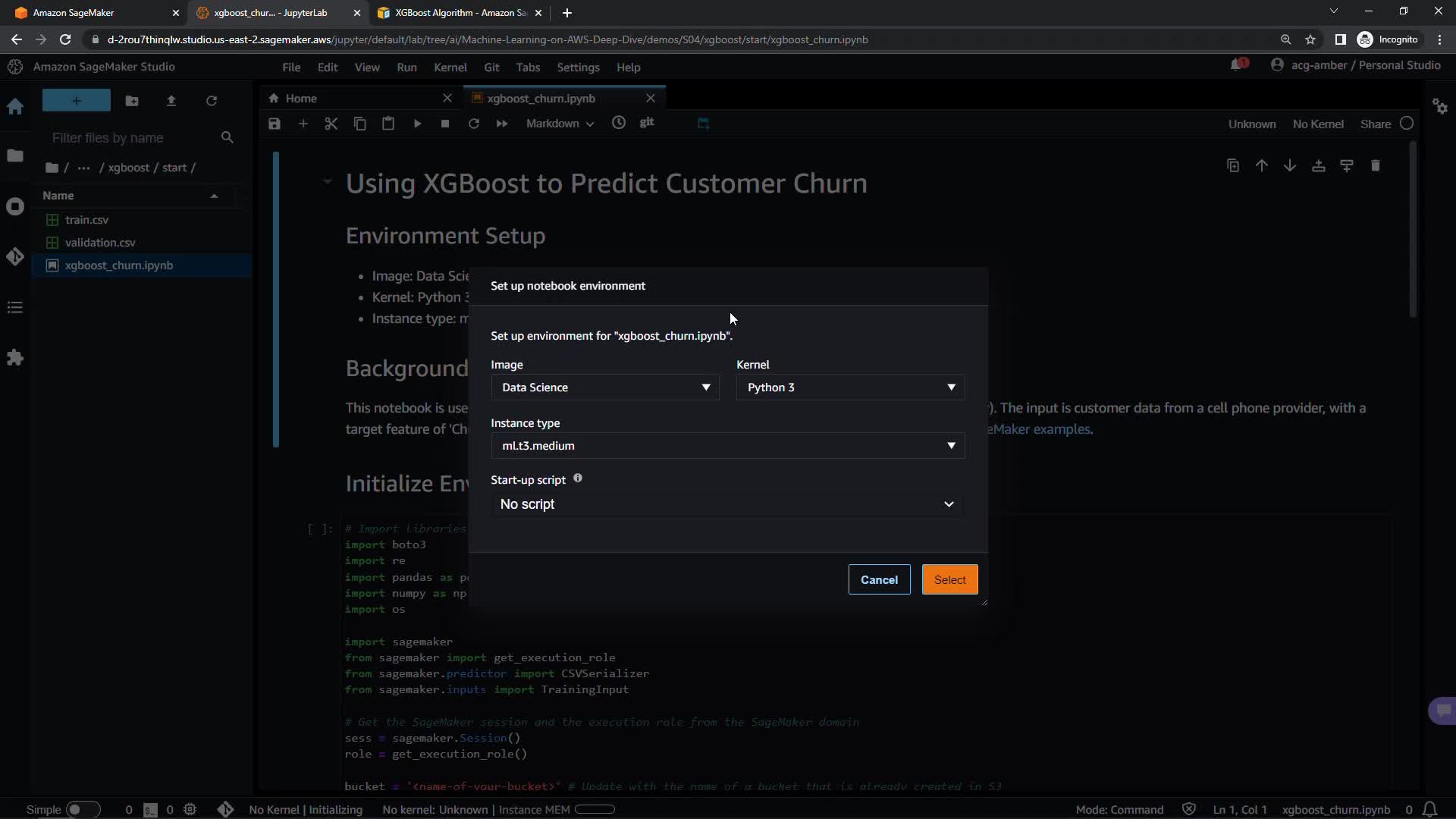Open the Image dropdown showing Data Science

[x=604, y=388]
